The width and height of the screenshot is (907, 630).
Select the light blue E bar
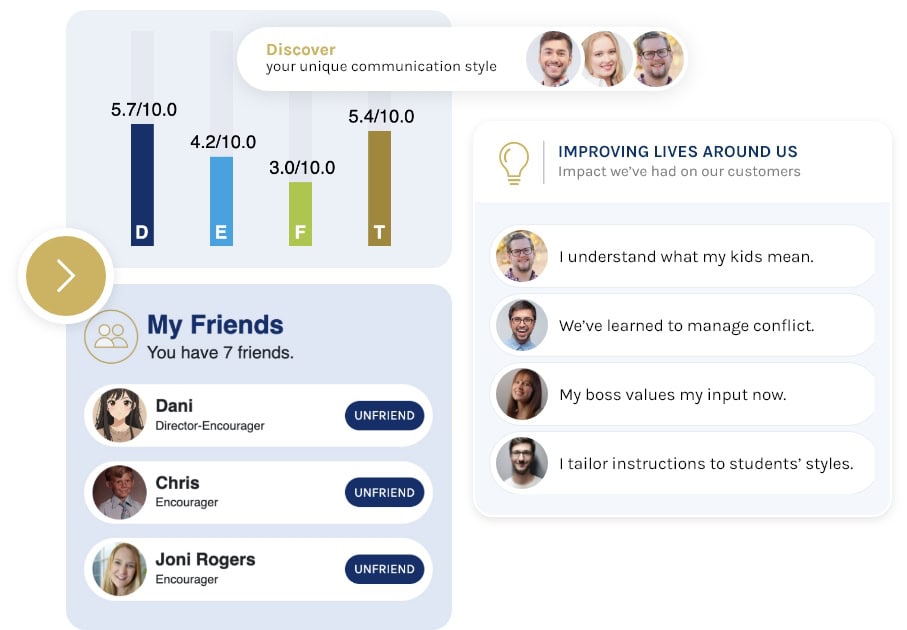click(x=221, y=201)
